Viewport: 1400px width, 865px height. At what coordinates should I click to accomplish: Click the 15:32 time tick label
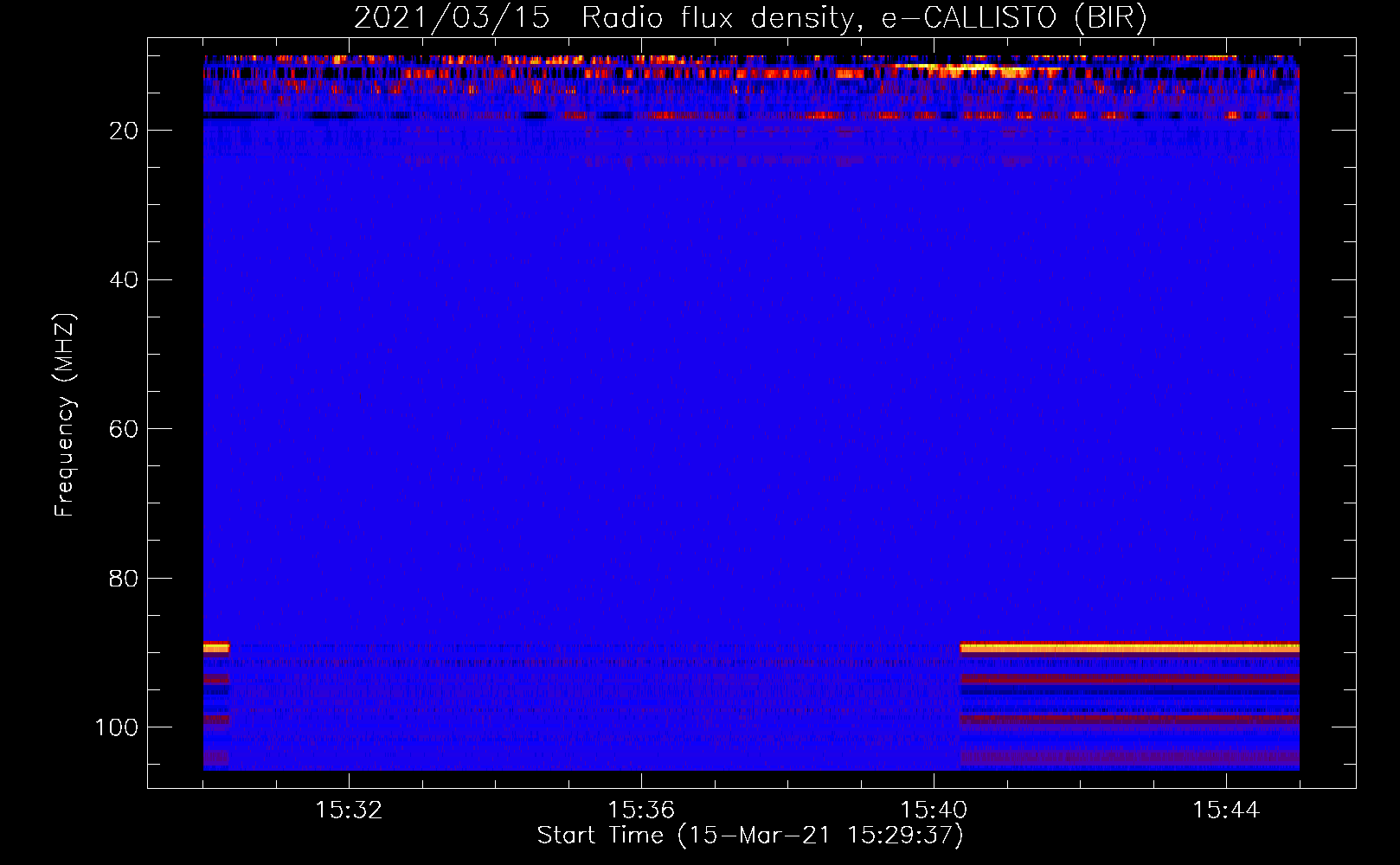pyautogui.click(x=349, y=811)
